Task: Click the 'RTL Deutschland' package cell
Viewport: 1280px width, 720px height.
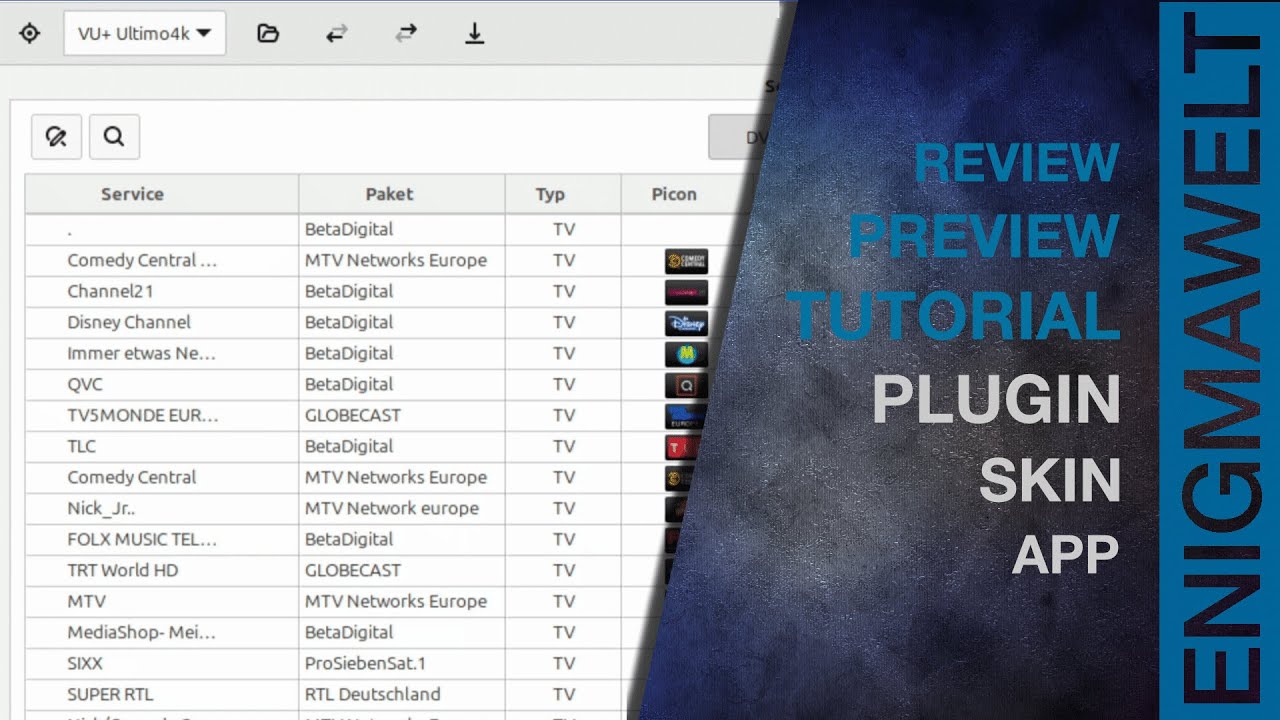Action: coord(373,694)
